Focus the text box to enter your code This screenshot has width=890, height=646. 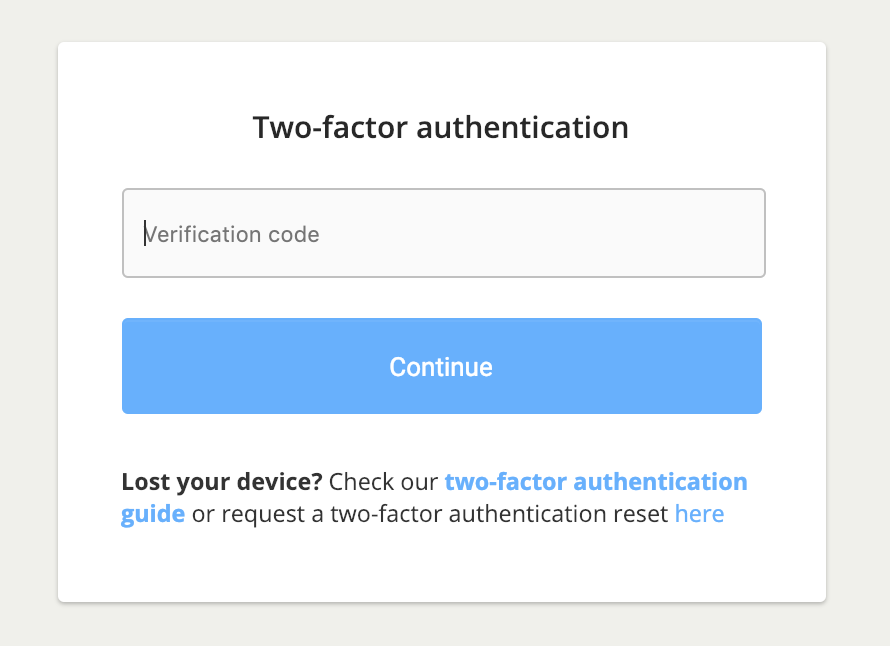tap(443, 233)
